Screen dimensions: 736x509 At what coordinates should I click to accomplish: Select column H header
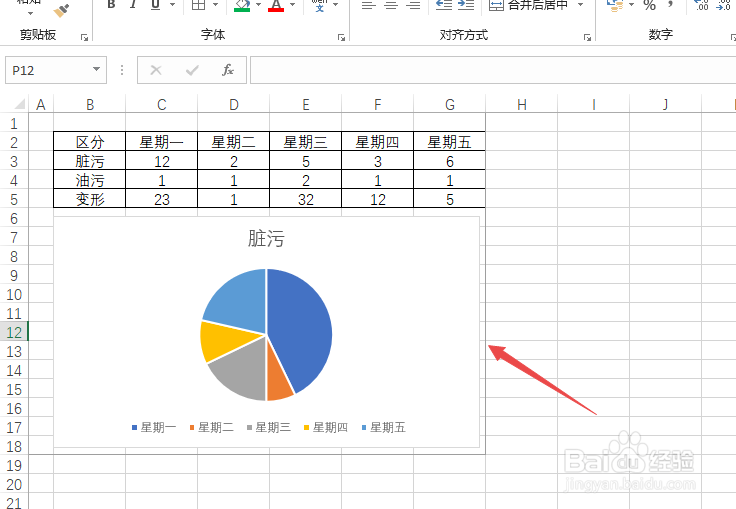click(521, 104)
